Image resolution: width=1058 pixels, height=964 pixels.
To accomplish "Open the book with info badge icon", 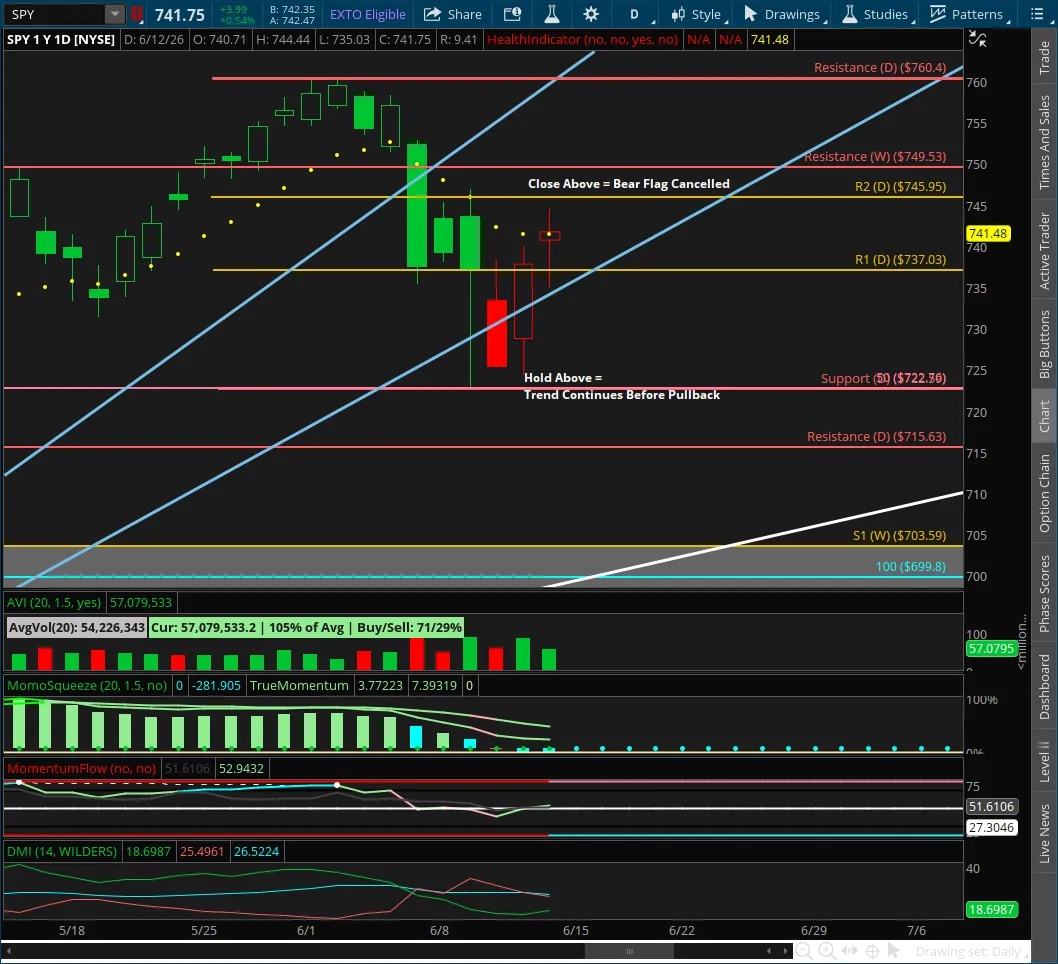I will (x=513, y=14).
